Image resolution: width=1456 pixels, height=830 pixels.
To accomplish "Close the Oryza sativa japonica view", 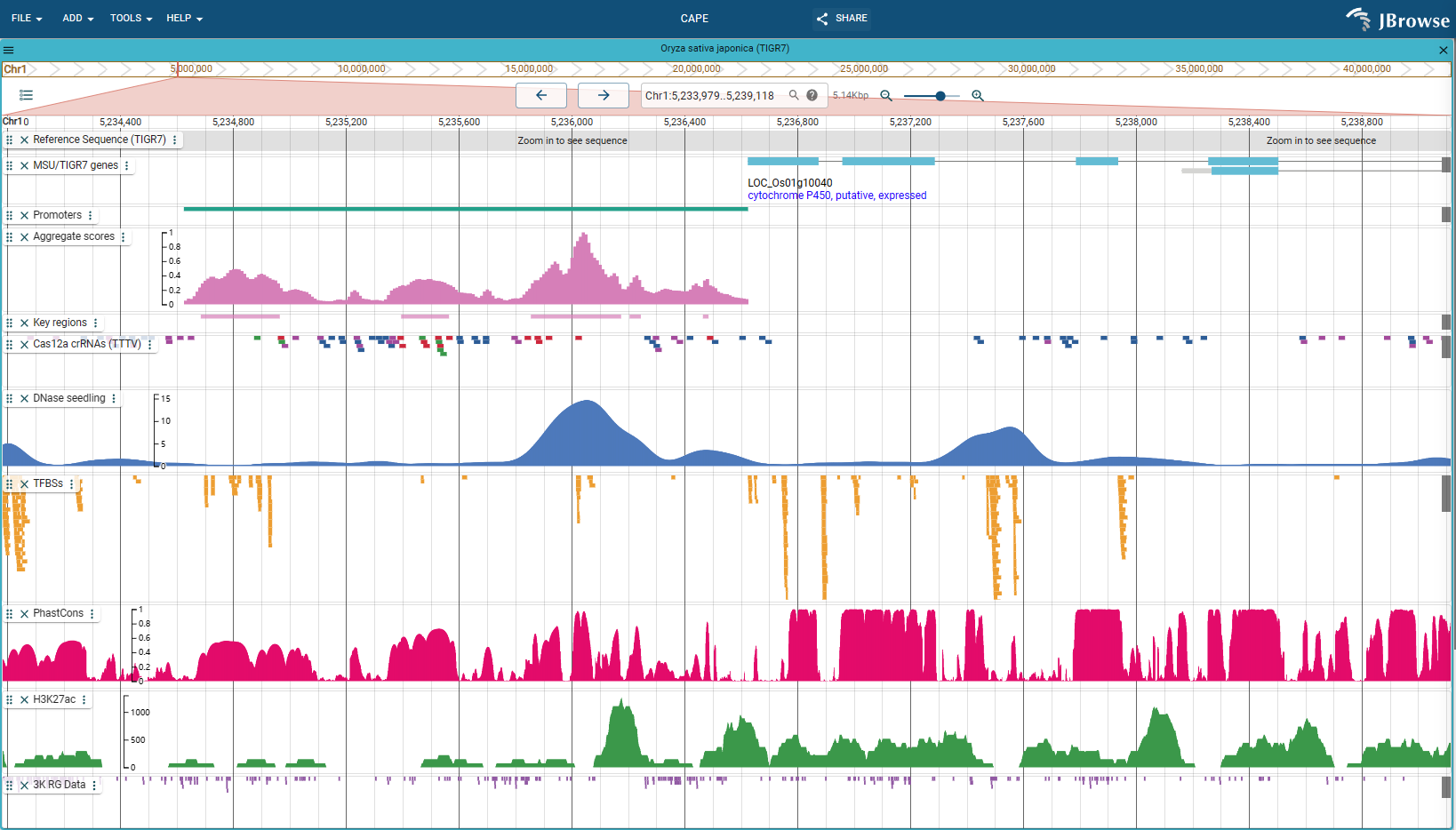I will coord(1444,50).
